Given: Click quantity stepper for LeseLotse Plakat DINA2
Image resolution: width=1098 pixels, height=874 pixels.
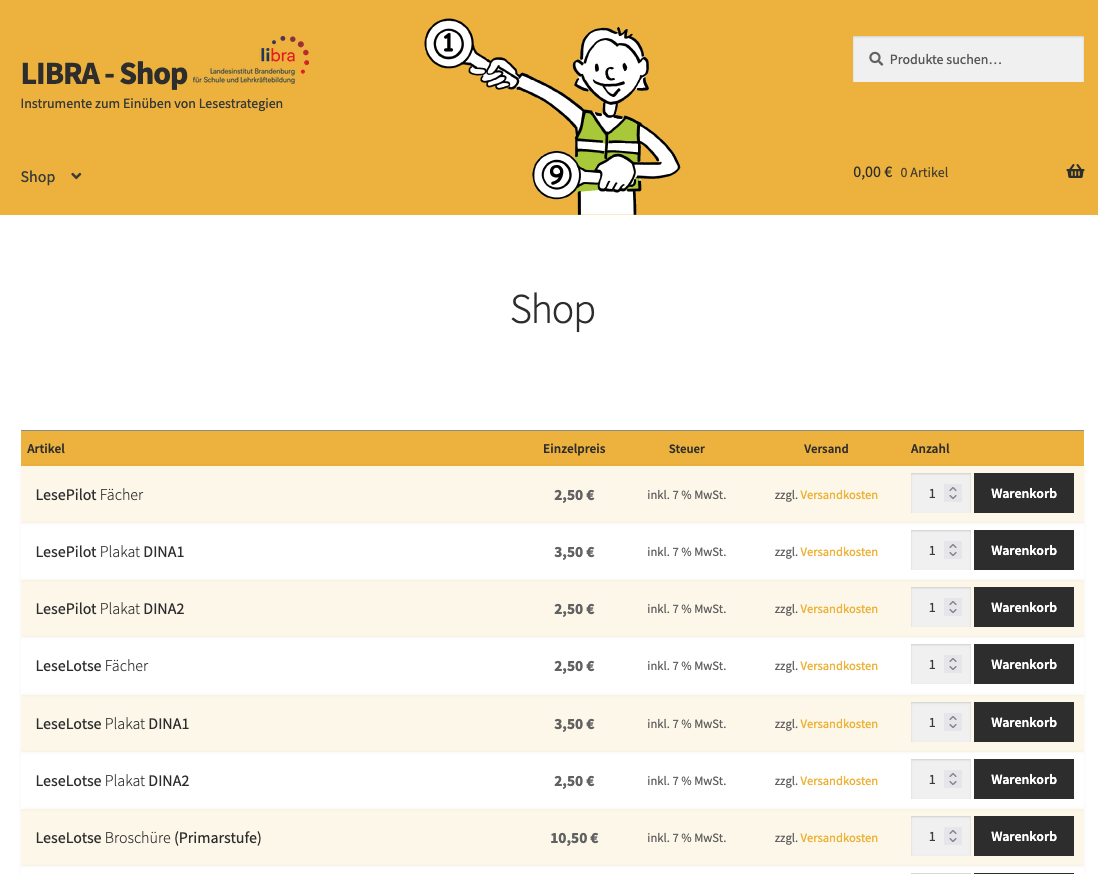Looking at the screenshot, I should [953, 779].
